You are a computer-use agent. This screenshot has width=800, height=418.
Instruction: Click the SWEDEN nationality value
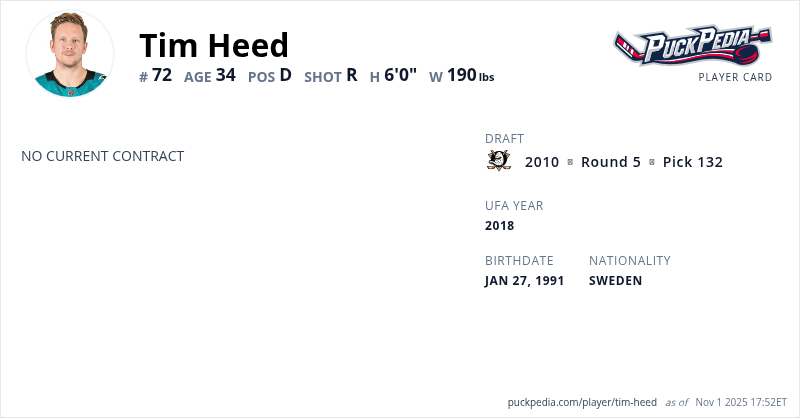point(615,280)
